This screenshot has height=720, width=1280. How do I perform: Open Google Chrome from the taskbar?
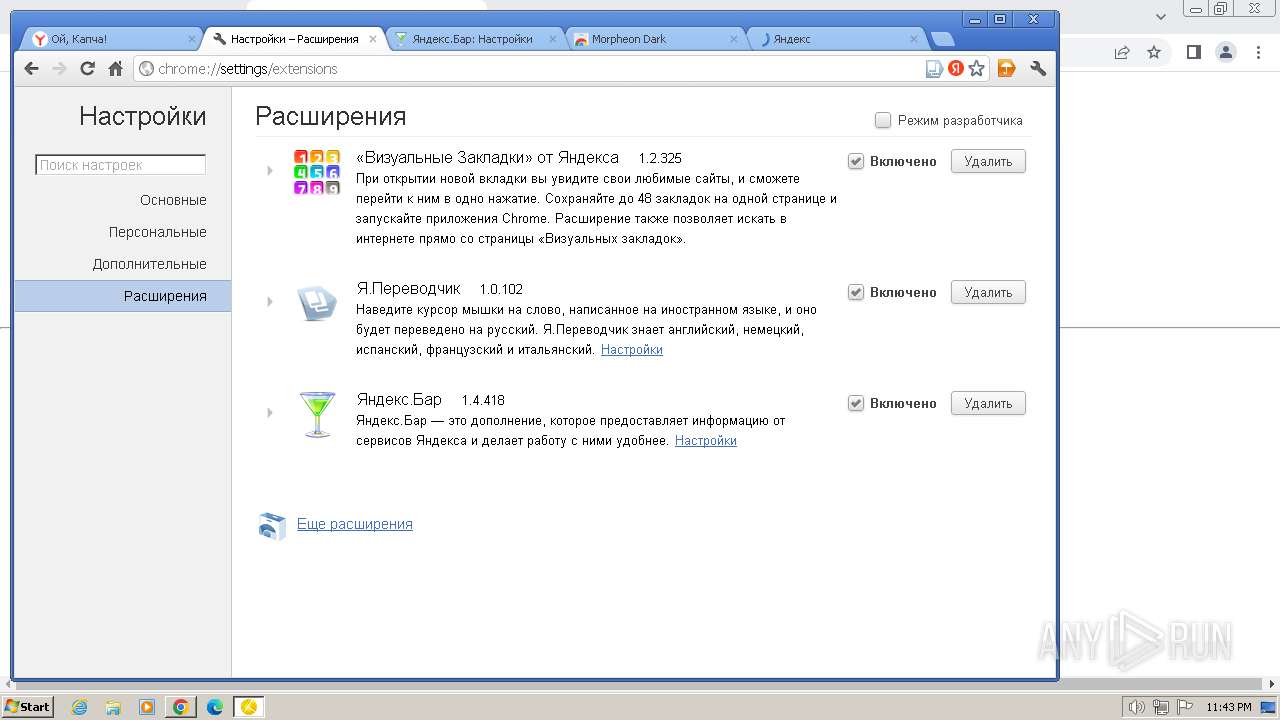[180, 707]
